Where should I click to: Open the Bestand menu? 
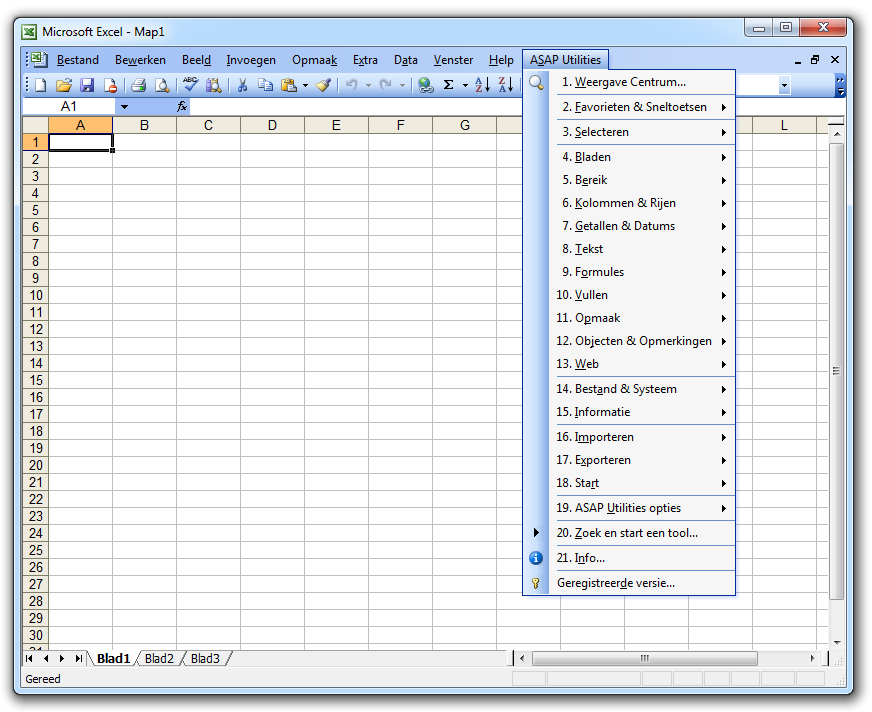click(78, 60)
